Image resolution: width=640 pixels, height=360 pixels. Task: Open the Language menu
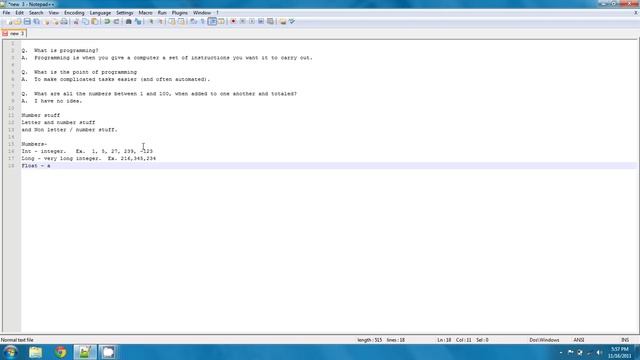pyautogui.click(x=100, y=13)
